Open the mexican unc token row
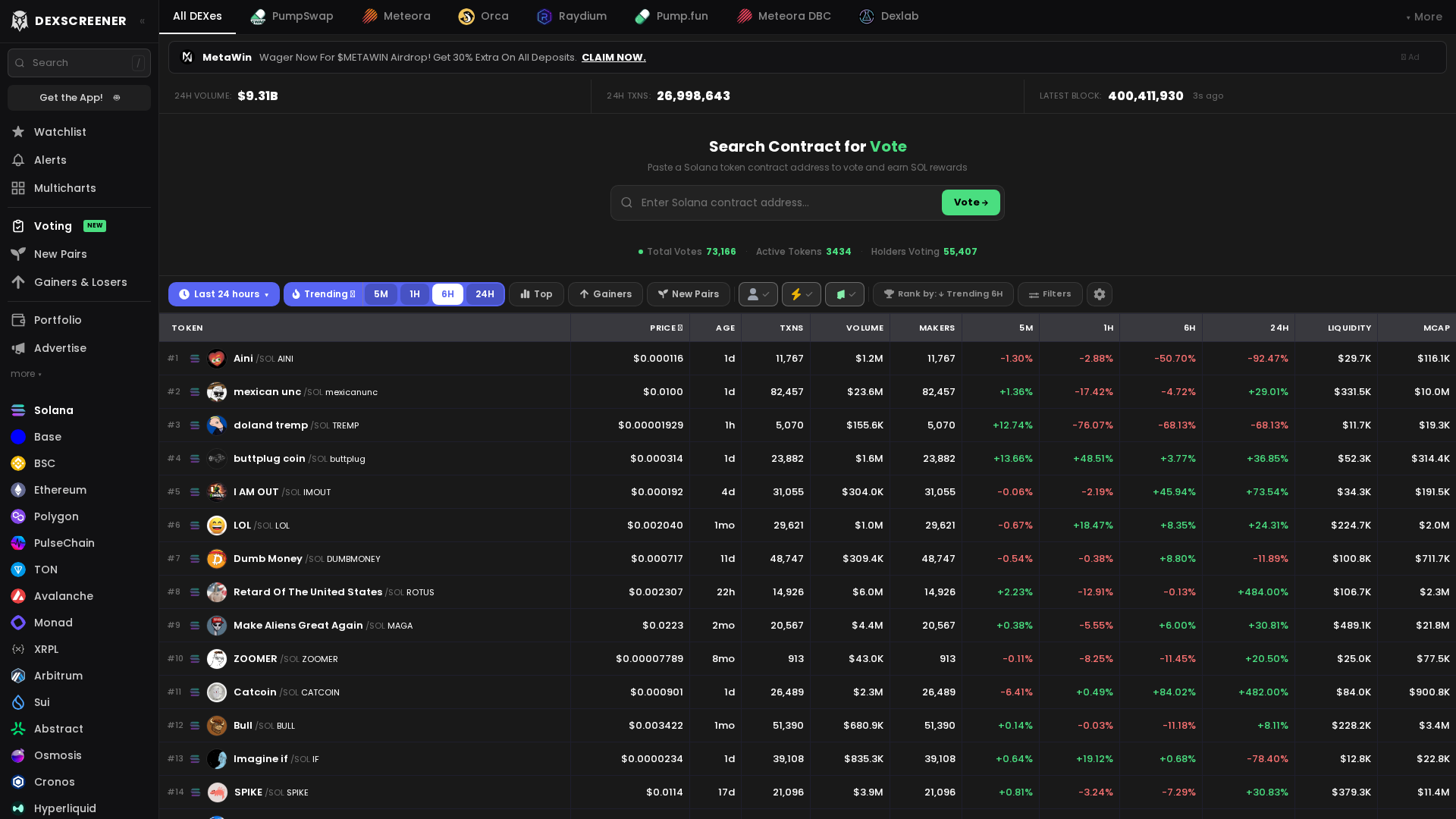This screenshot has height=819, width=1456. (x=808, y=392)
